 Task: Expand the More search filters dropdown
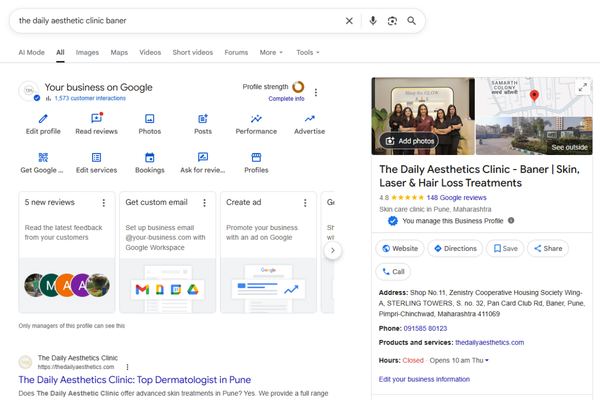(271, 52)
